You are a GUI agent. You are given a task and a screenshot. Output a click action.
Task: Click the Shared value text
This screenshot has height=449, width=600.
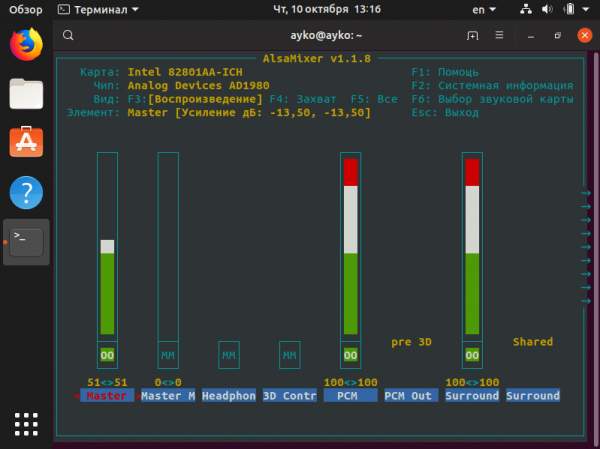pyautogui.click(x=533, y=342)
